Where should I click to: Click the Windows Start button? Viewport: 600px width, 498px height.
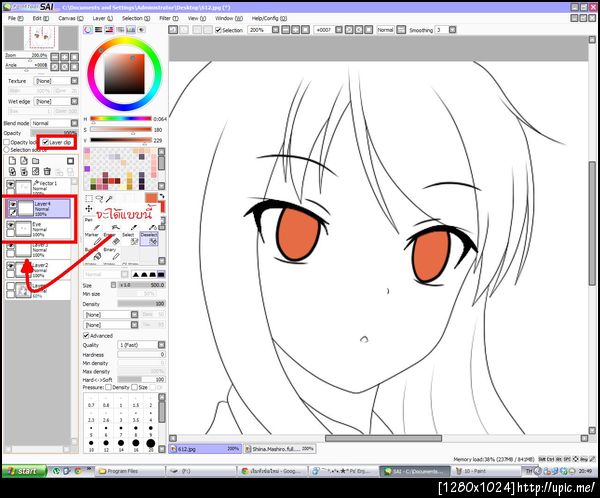[x=24, y=471]
